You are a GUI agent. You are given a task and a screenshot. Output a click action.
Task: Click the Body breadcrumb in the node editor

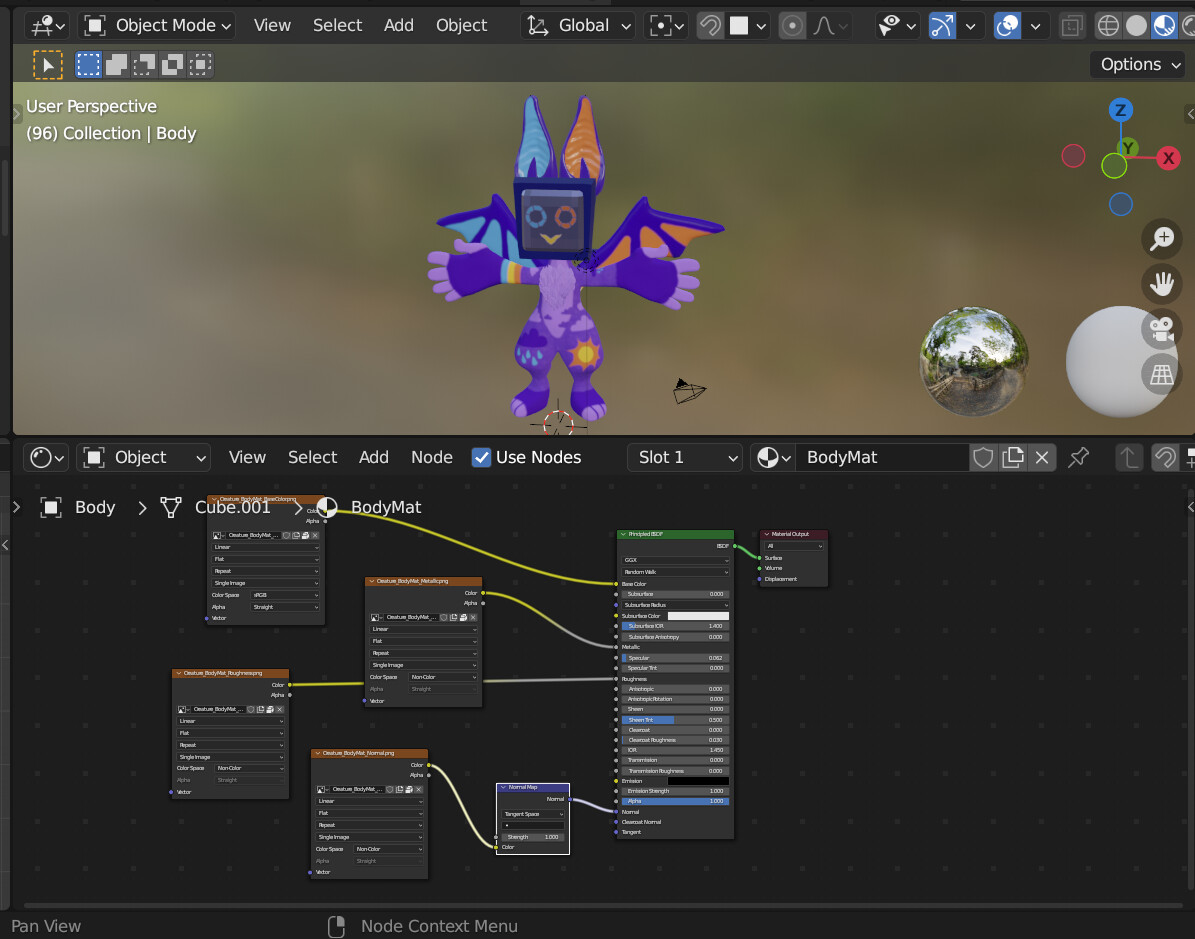tap(95, 508)
